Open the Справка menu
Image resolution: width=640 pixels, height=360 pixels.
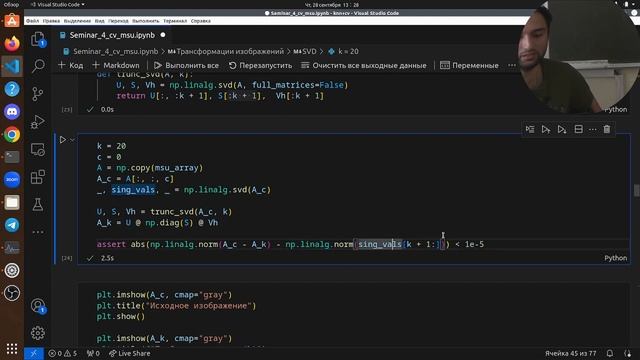click(x=200, y=21)
